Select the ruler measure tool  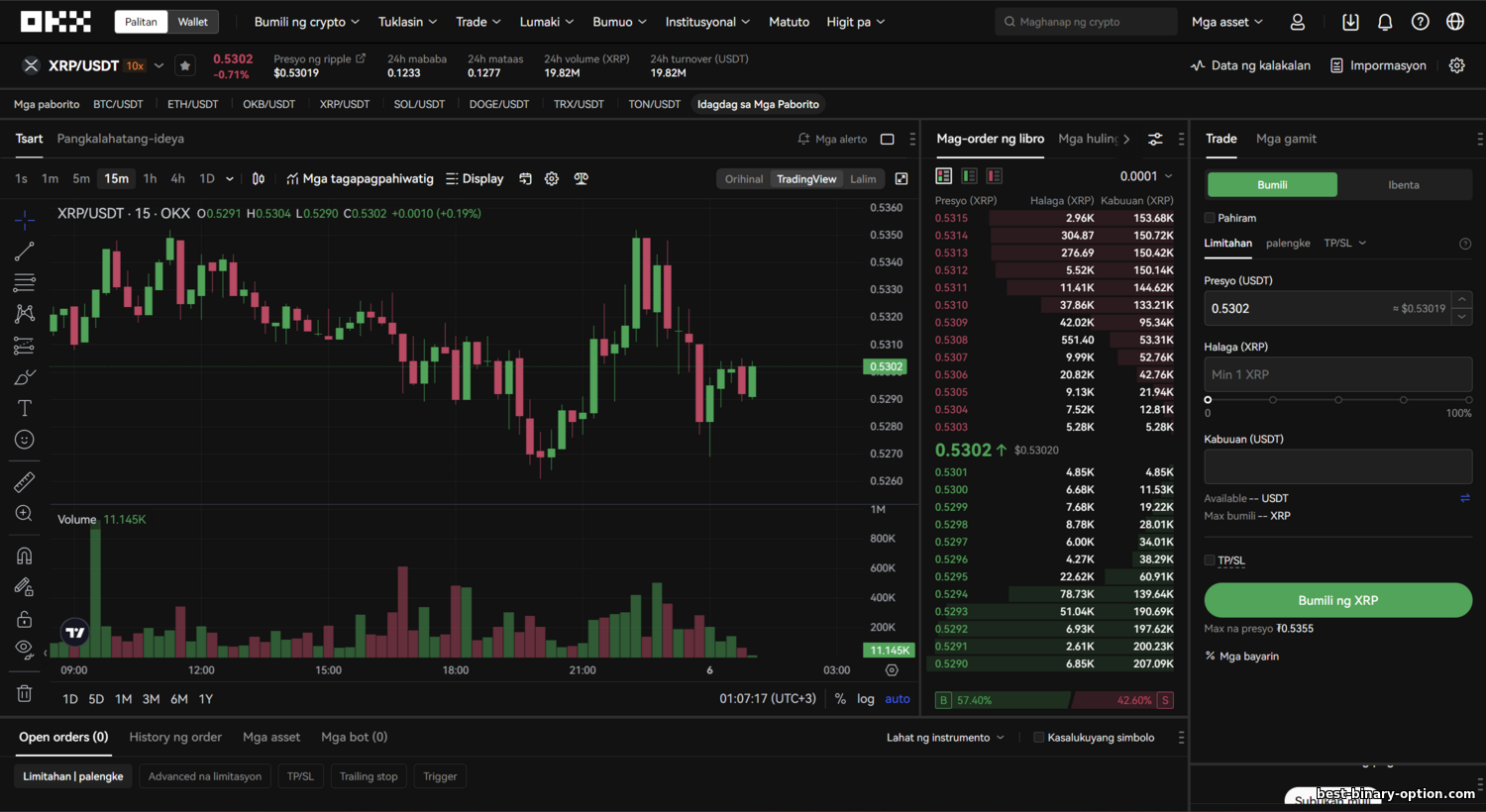[25, 482]
